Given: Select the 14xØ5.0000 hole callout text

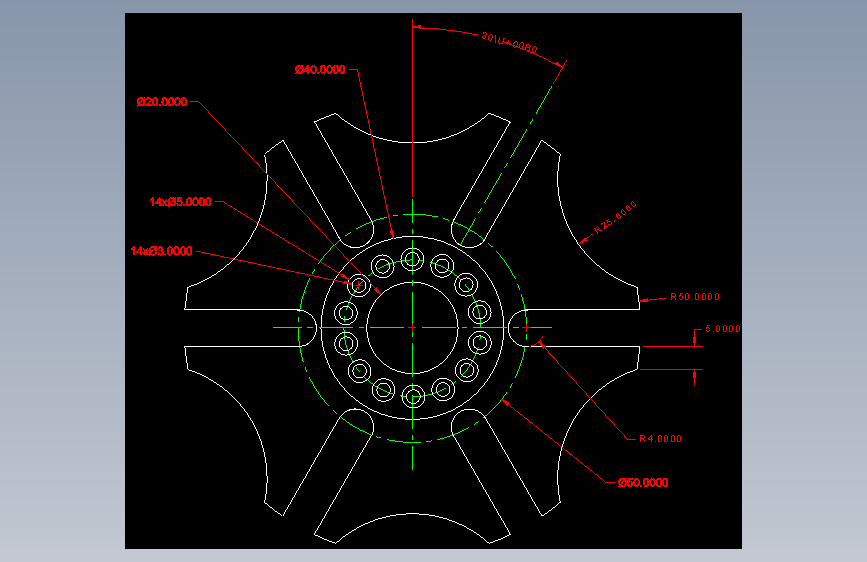Looking at the screenshot, I should pyautogui.click(x=180, y=202).
